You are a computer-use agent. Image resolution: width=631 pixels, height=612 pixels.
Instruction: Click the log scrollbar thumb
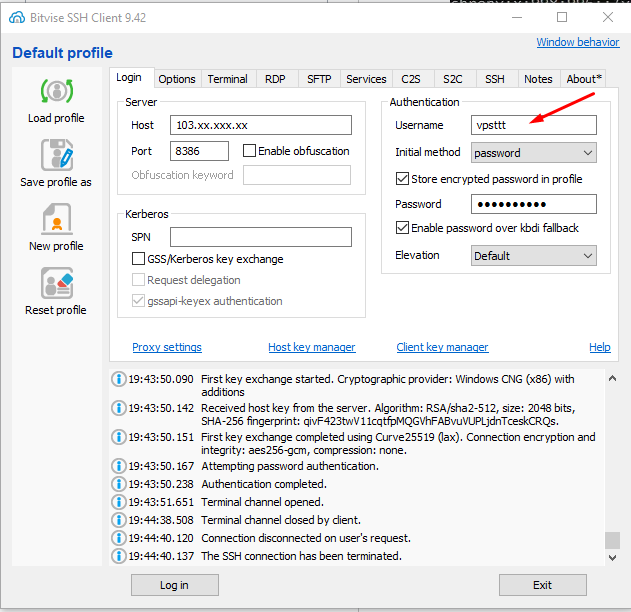click(612, 540)
